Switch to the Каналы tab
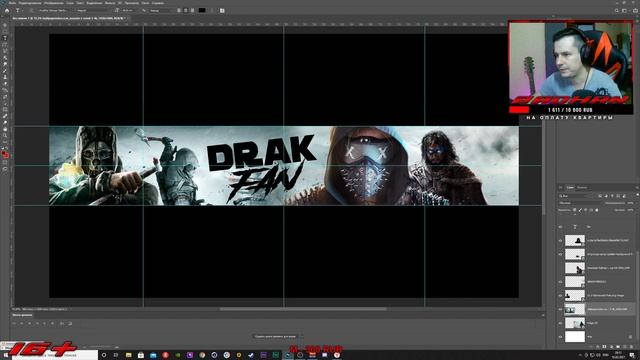Screen dimensions: 640x360 (x=582, y=188)
